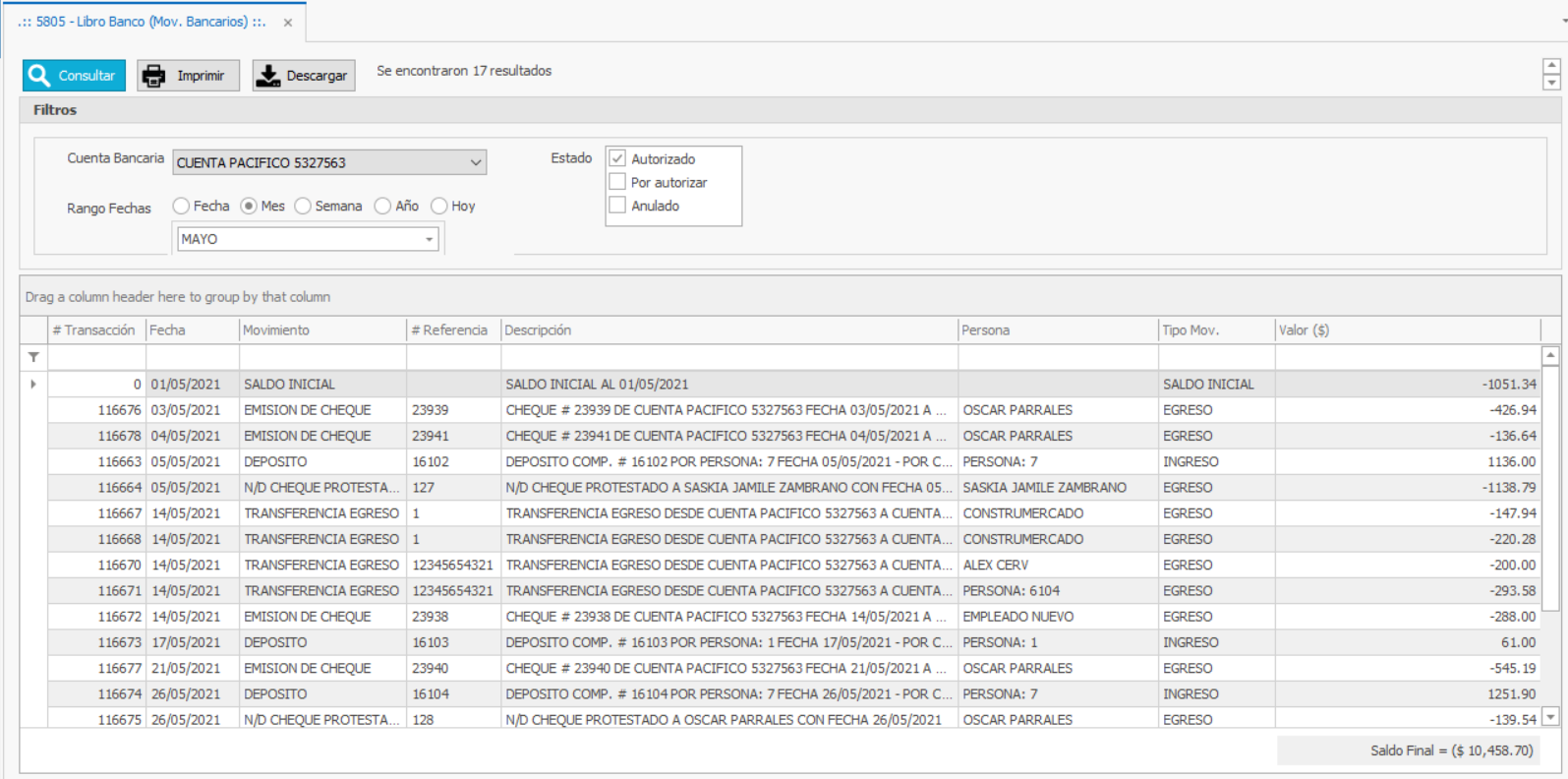Image resolution: width=1568 pixels, height=779 pixels.
Task: Select the Hoy radio button
Action: [x=439, y=206]
